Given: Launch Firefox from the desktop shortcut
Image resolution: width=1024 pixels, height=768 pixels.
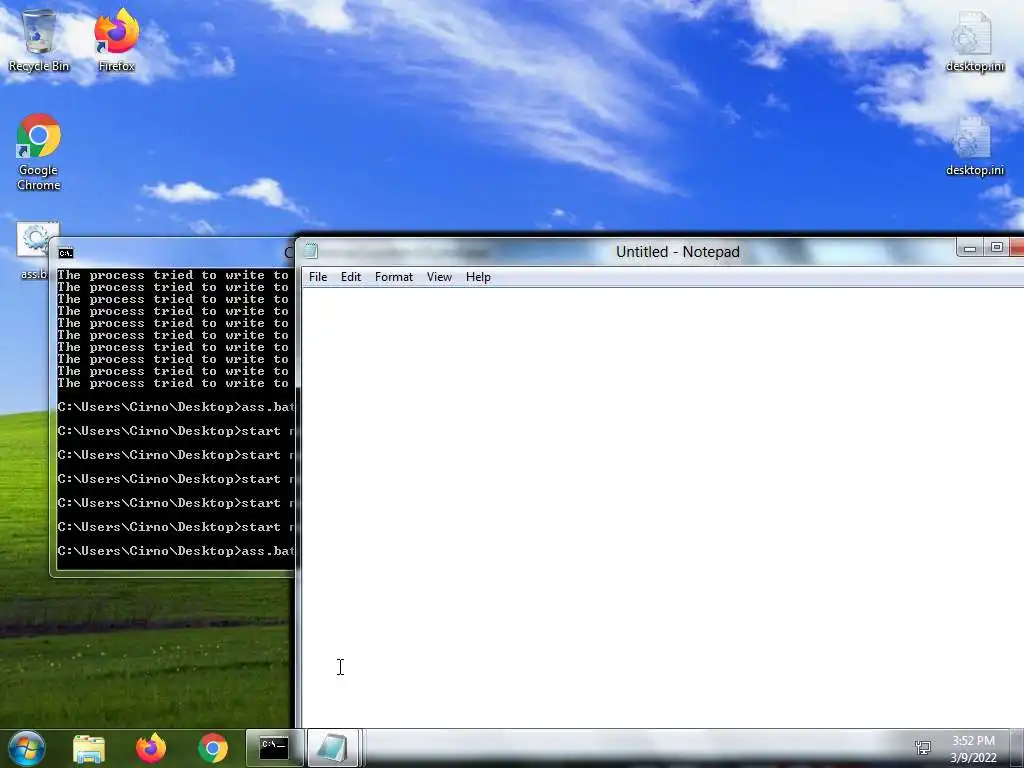Looking at the screenshot, I should [116, 39].
